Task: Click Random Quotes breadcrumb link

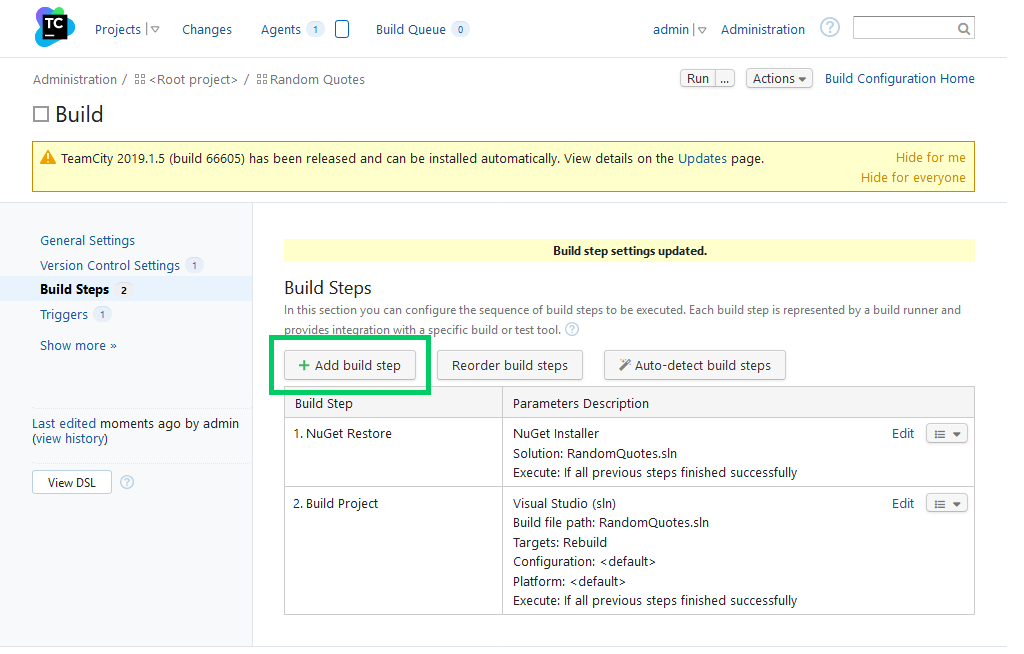Action: [317, 80]
